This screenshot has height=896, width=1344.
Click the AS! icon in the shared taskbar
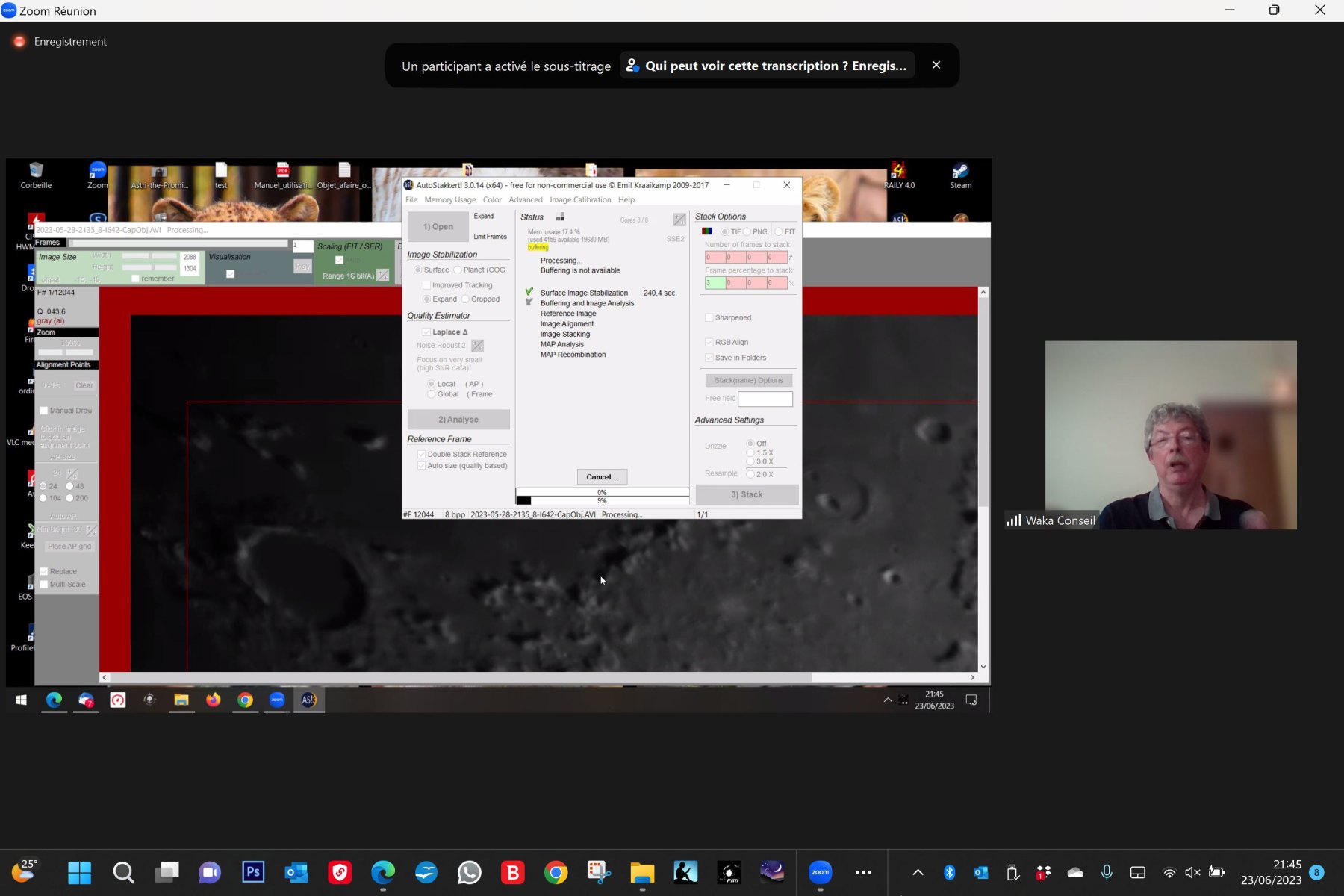(x=308, y=700)
